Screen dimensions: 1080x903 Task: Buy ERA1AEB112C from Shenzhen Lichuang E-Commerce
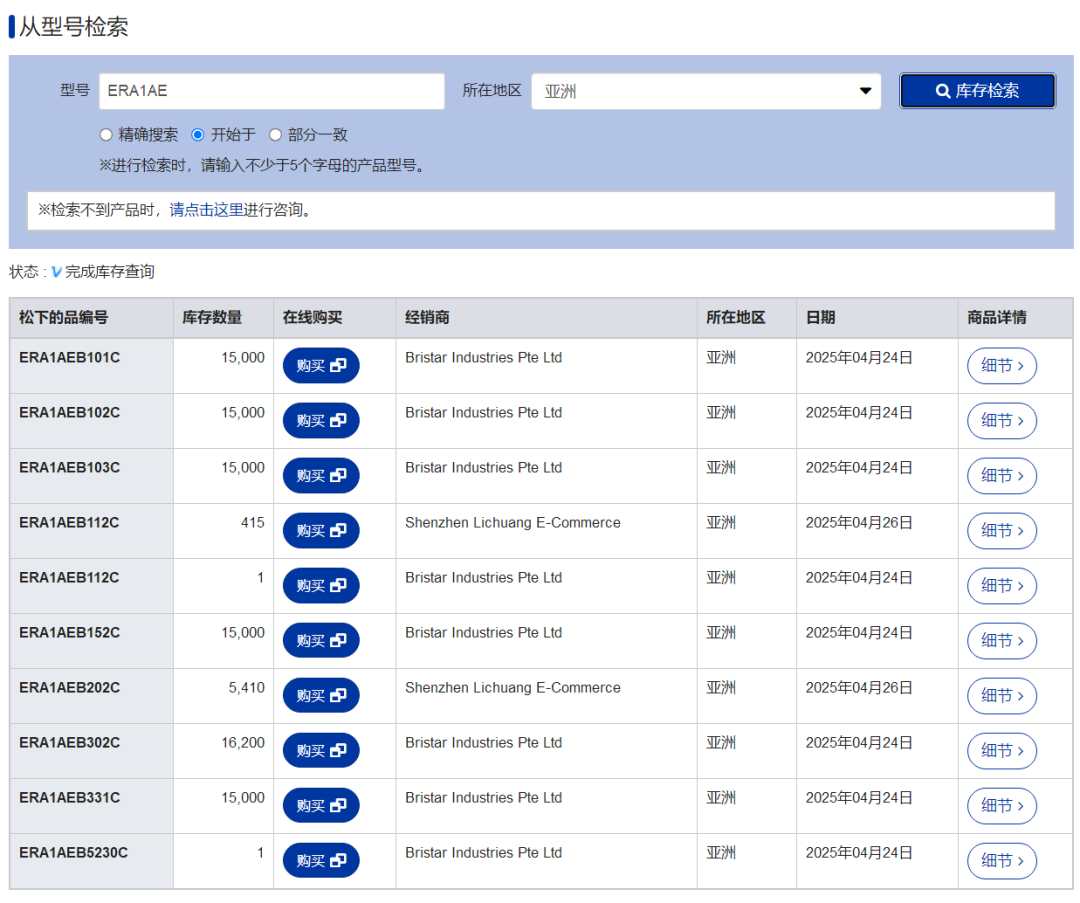pyautogui.click(x=321, y=531)
